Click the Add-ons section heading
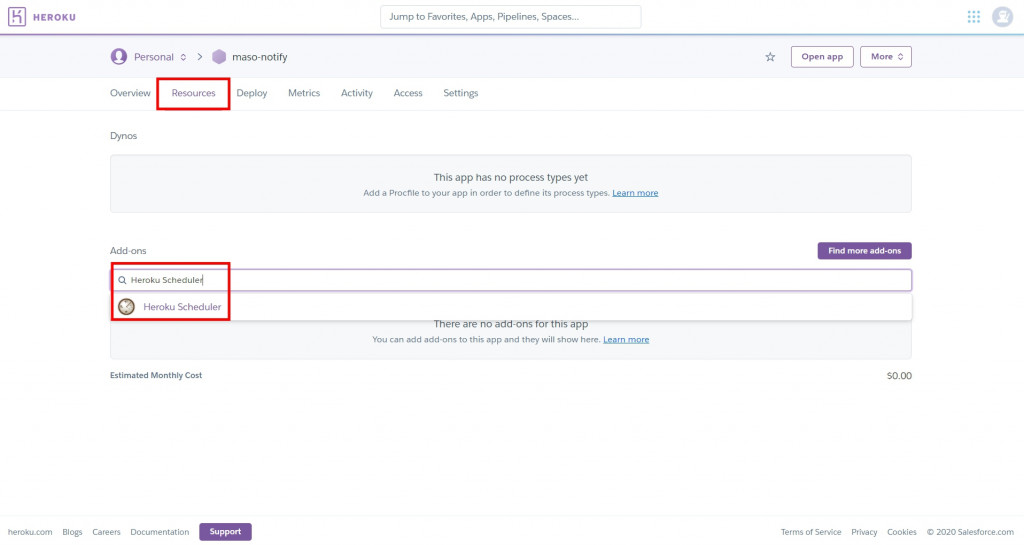Image resolution: width=1024 pixels, height=545 pixels. [128, 251]
